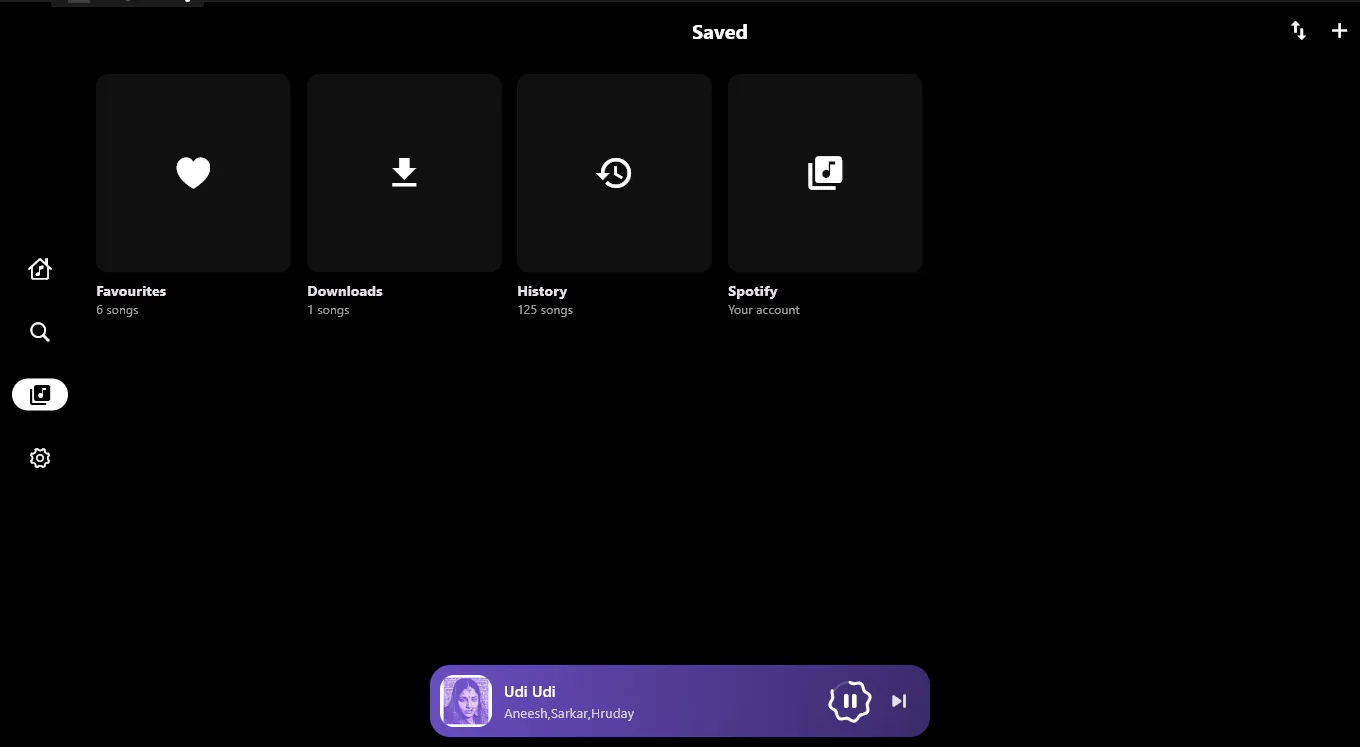The width and height of the screenshot is (1360, 747).
Task: Click the '125 songs' count text
Action: [545, 310]
